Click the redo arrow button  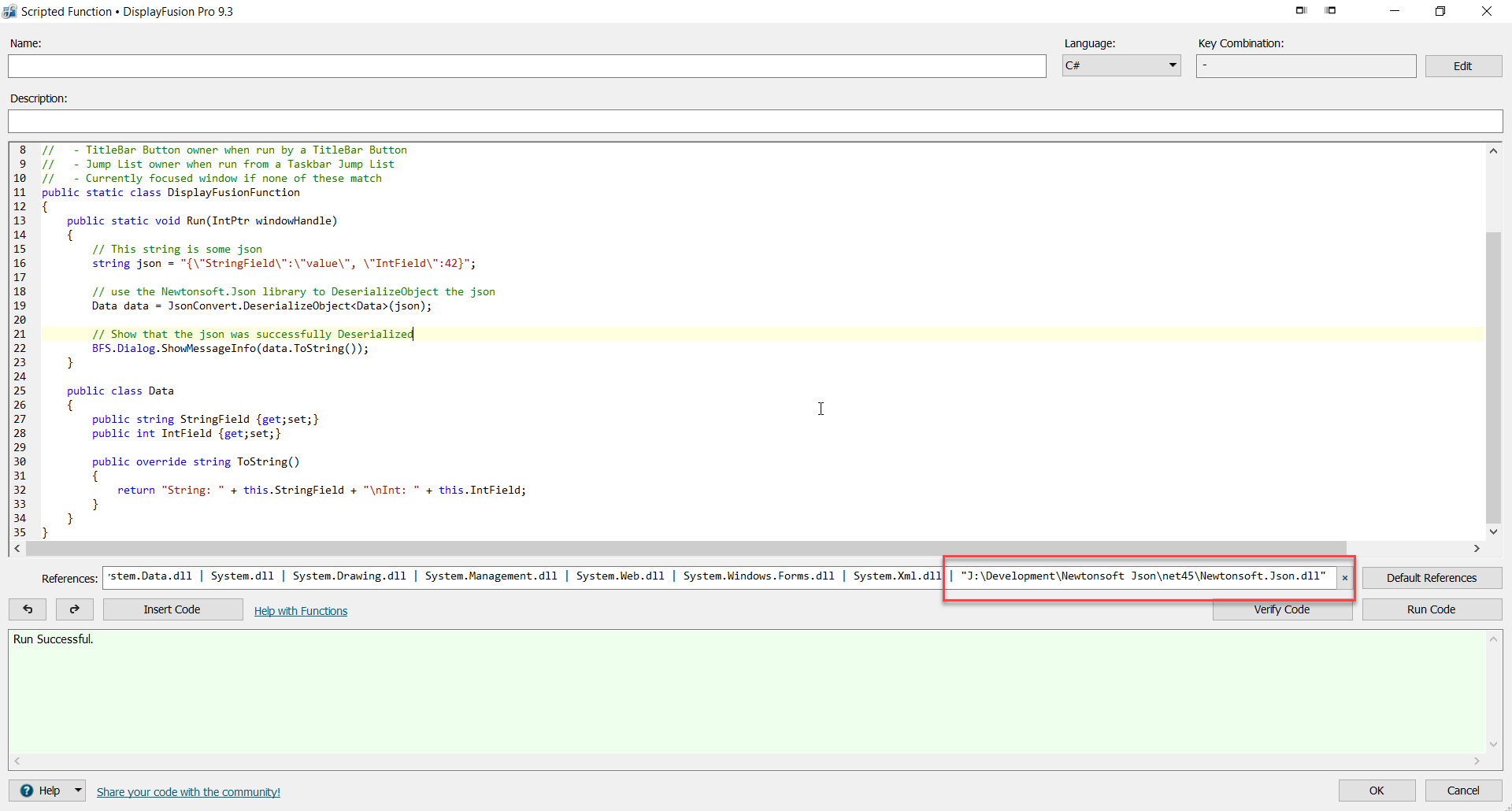point(75,609)
